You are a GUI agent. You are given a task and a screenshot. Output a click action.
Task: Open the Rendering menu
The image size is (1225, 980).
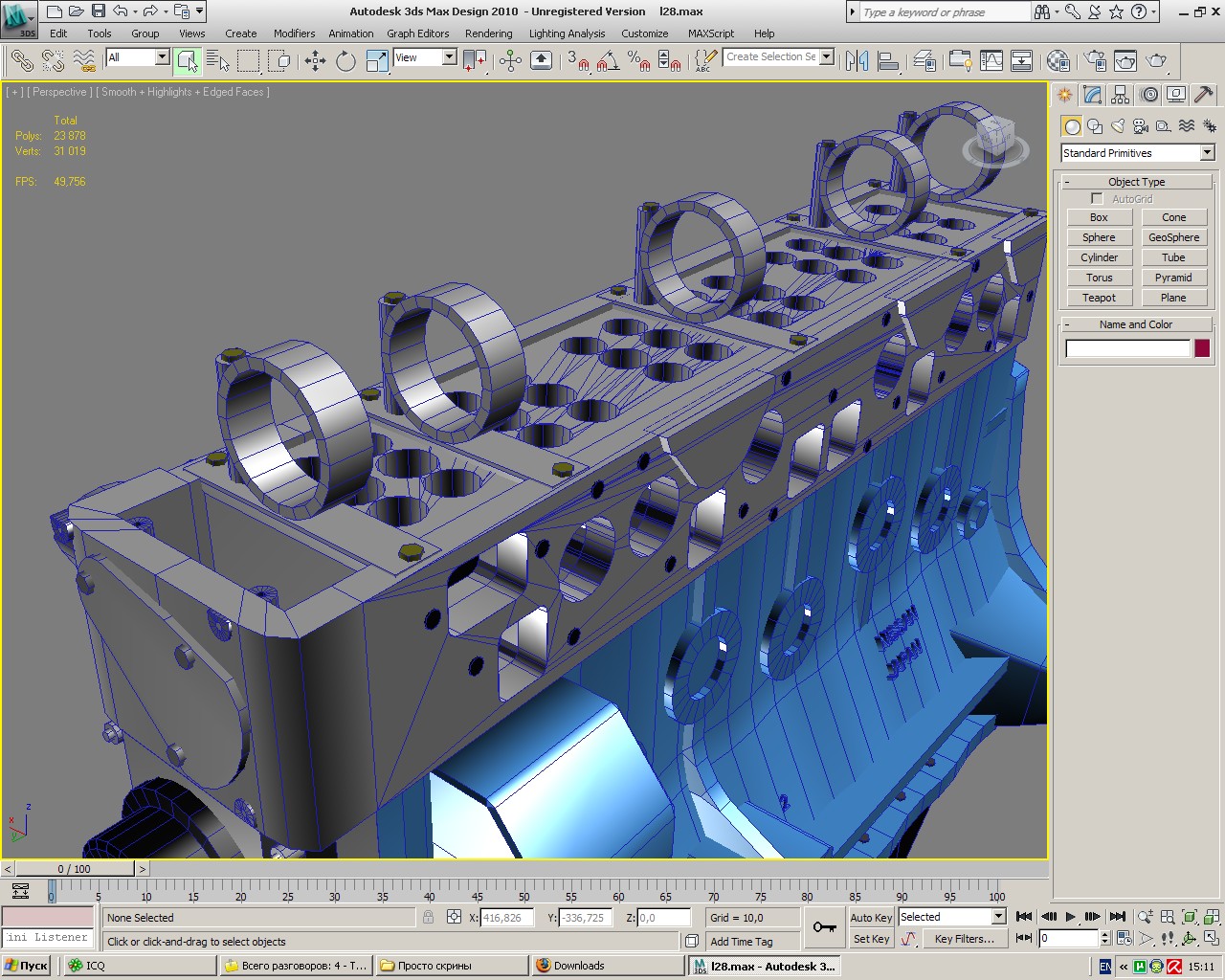(x=489, y=33)
